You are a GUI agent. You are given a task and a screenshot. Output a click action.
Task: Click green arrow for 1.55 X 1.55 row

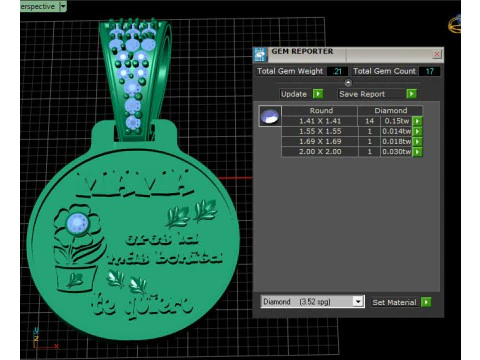coord(417,131)
